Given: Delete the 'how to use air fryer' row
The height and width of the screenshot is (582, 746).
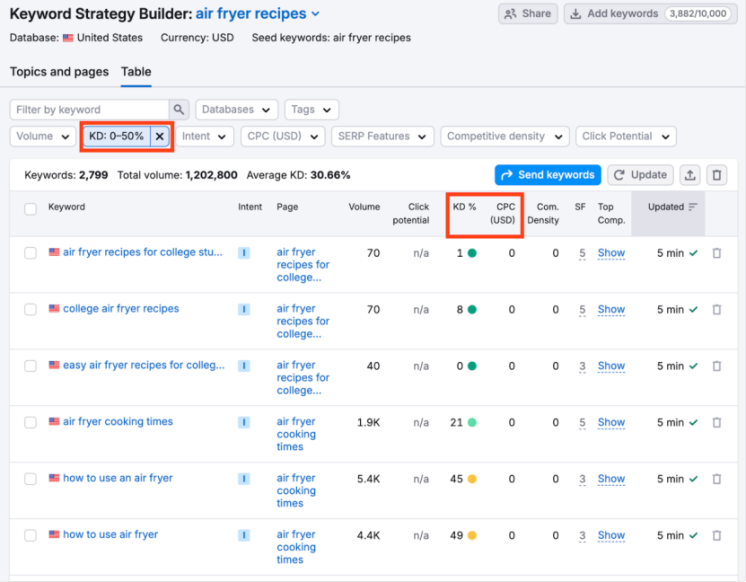Looking at the screenshot, I should pyautogui.click(x=716, y=535).
